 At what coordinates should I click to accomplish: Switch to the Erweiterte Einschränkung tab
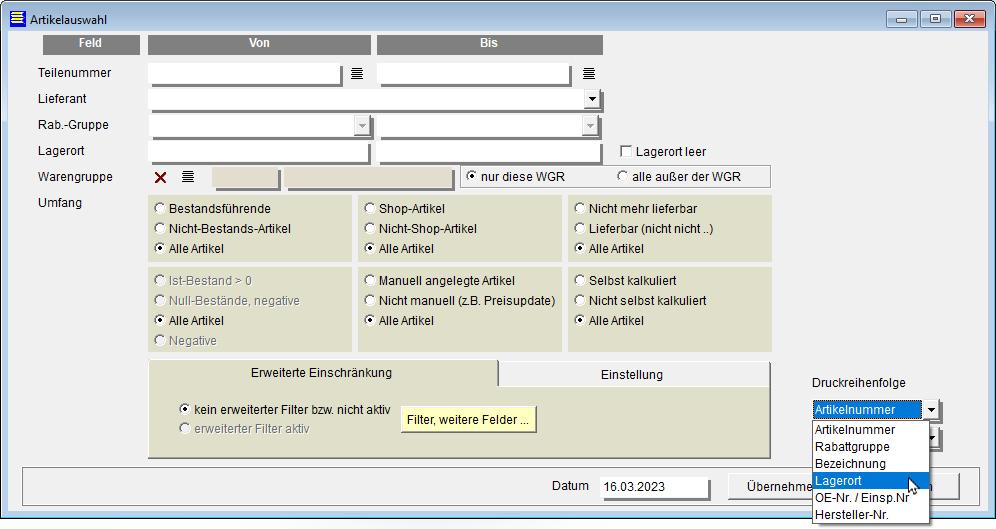click(x=322, y=373)
